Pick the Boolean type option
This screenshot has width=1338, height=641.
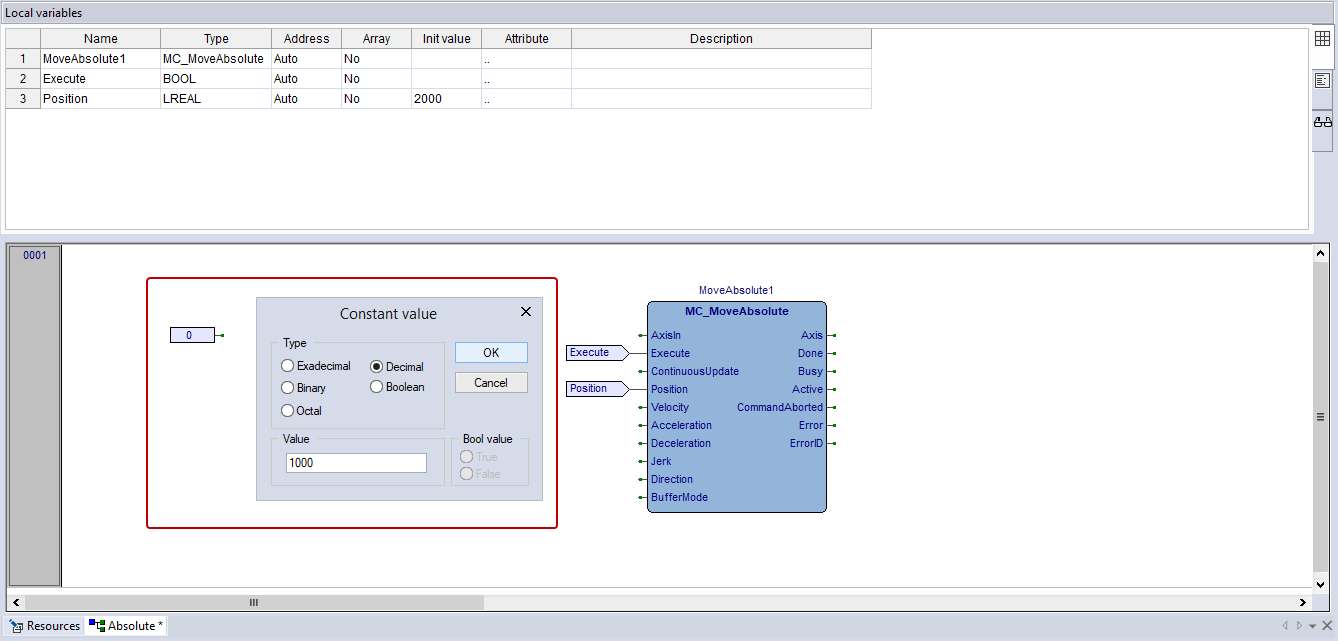pyautogui.click(x=377, y=387)
